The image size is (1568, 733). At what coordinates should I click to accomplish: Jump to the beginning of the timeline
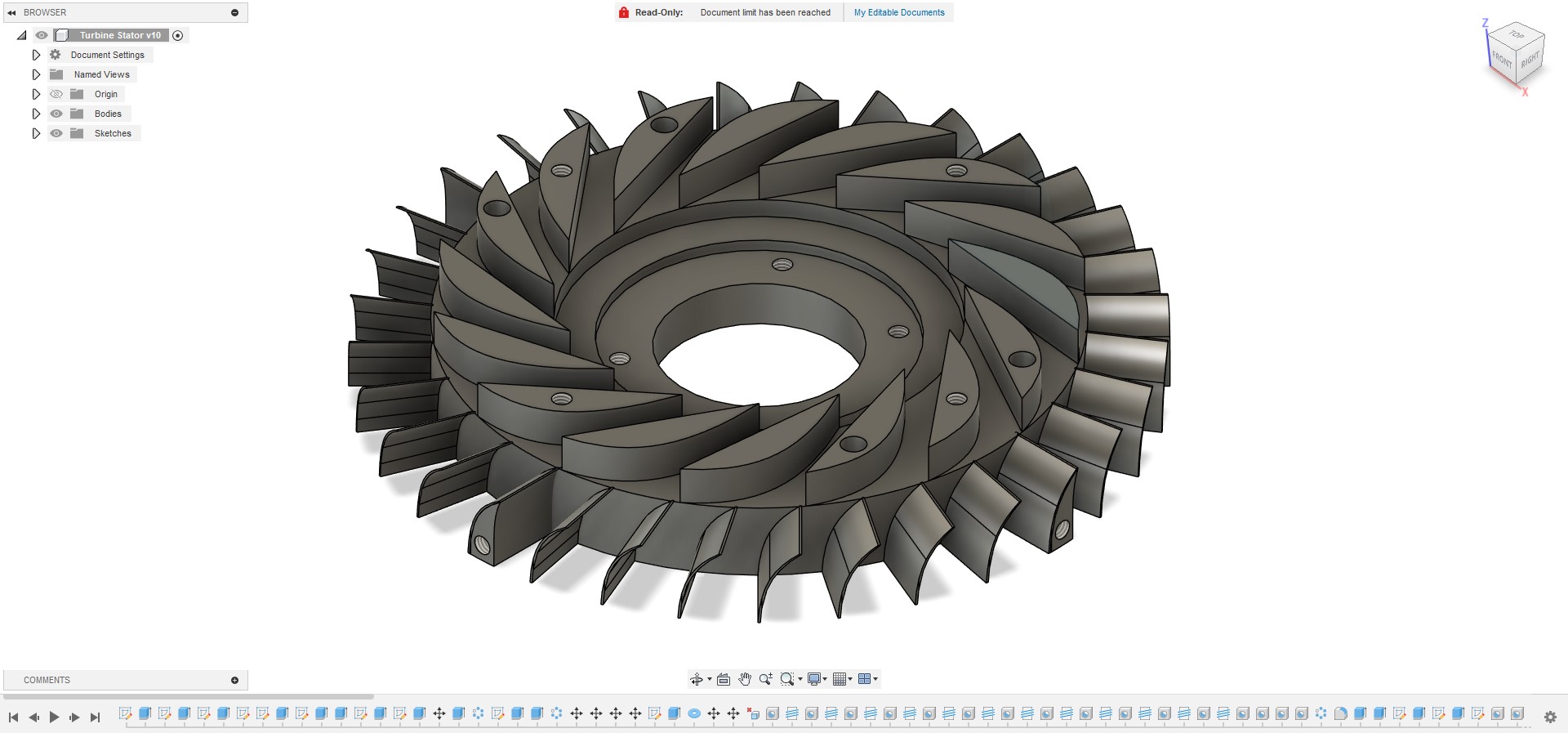coord(13,717)
